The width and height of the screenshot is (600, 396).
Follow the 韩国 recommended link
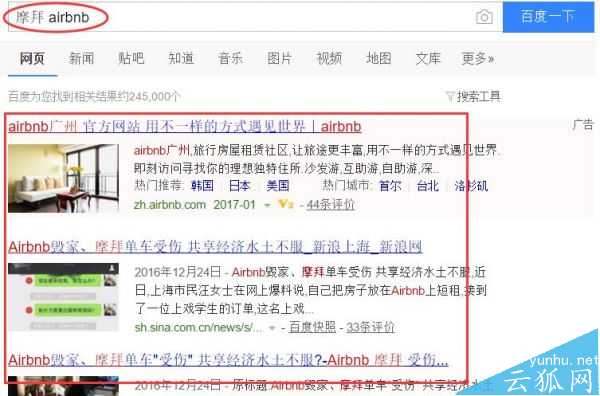(202, 186)
